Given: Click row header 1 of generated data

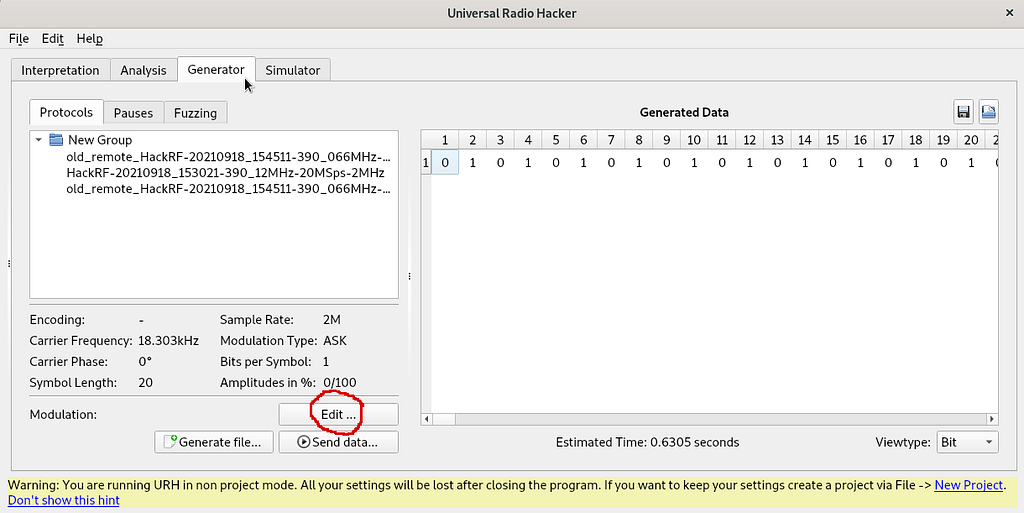Looking at the screenshot, I should coord(426,163).
